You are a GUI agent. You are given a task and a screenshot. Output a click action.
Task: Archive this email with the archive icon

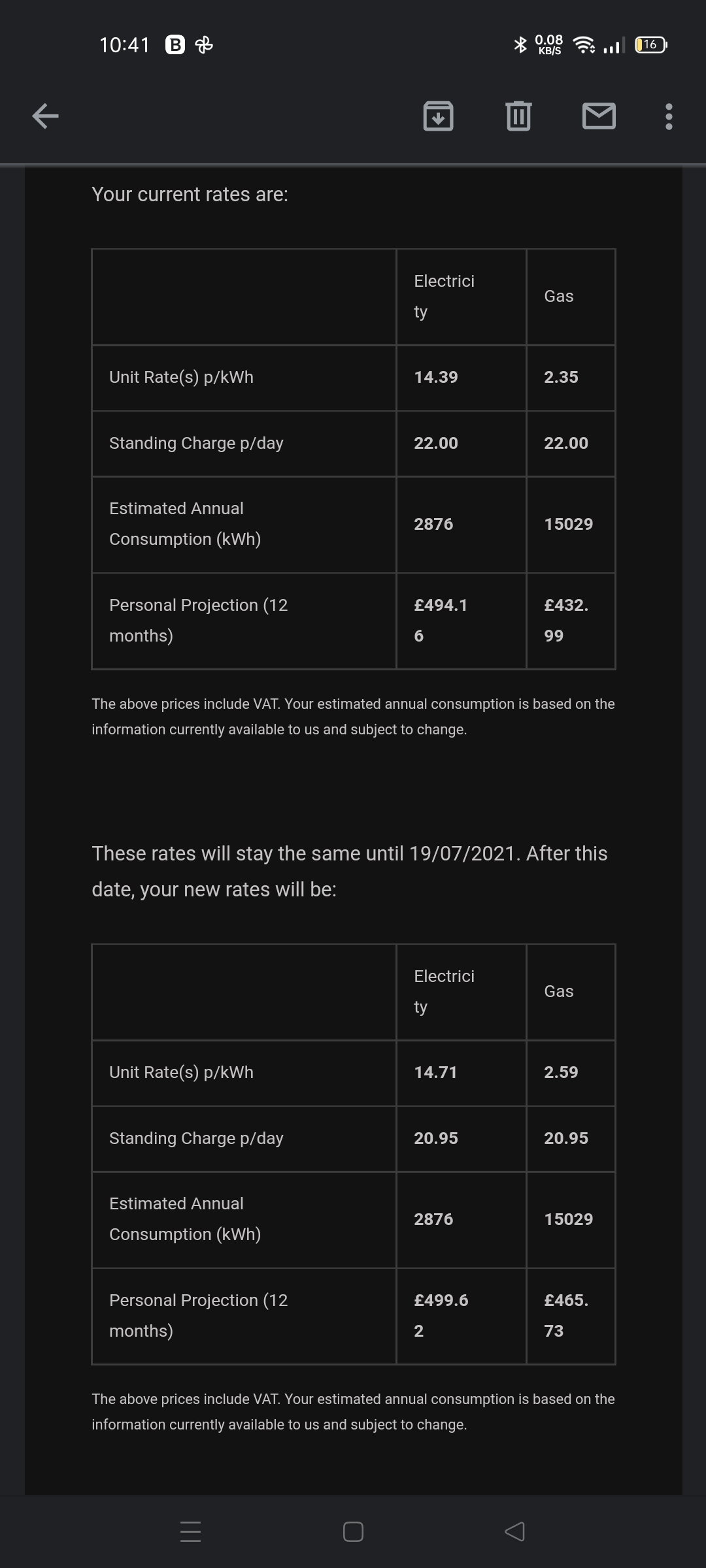pyautogui.click(x=438, y=116)
